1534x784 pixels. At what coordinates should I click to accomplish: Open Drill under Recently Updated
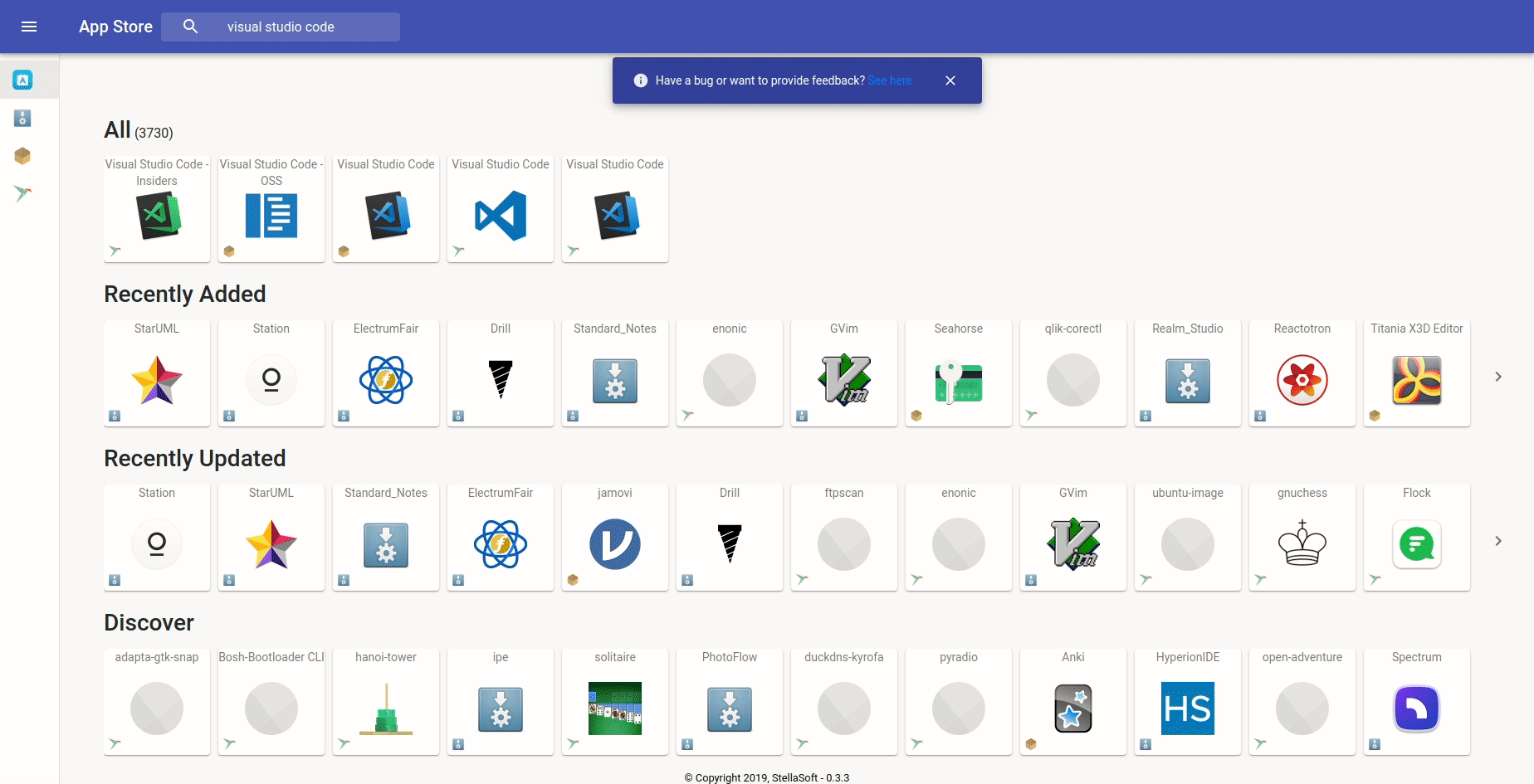730,538
